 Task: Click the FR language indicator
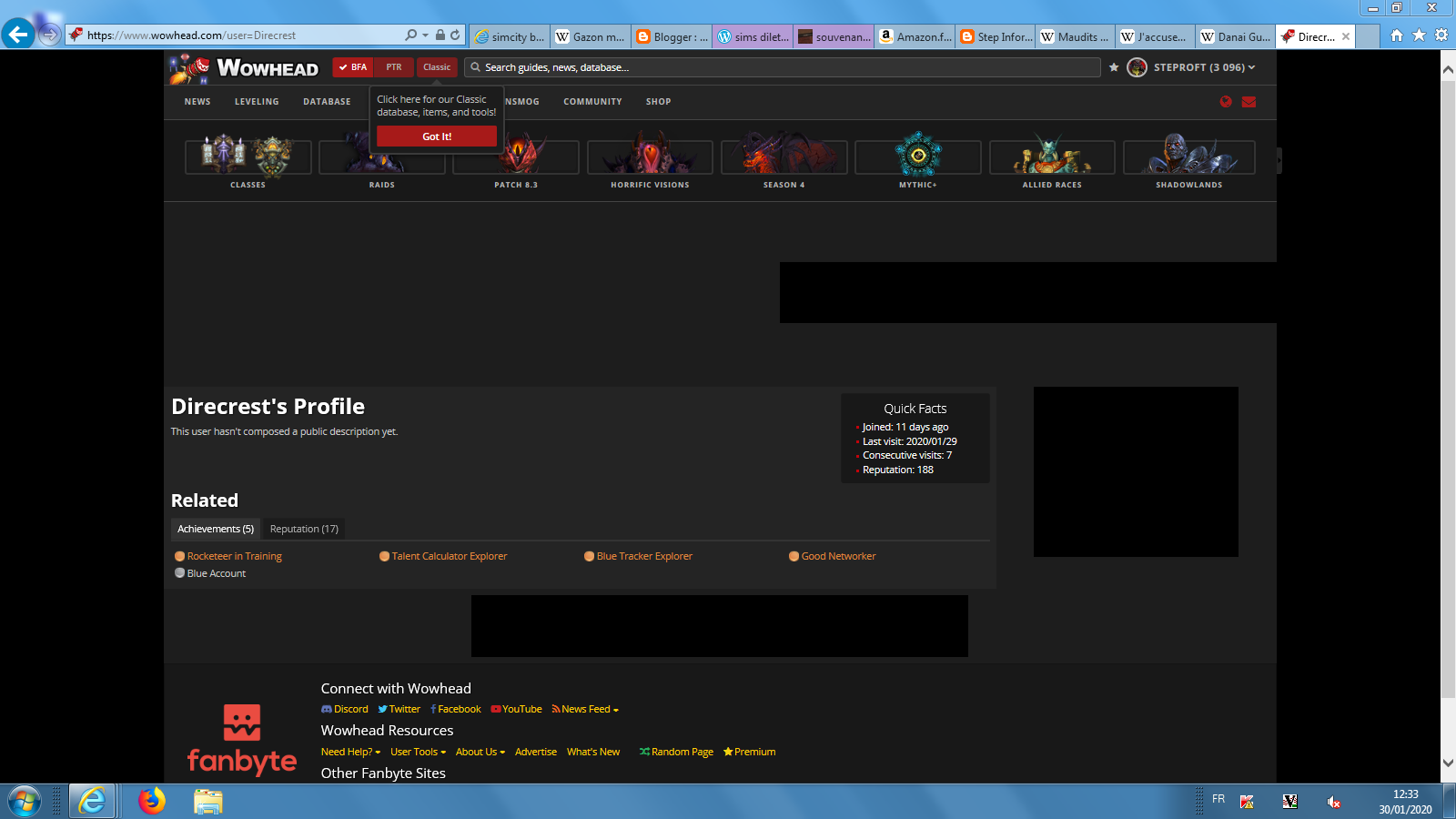[x=1218, y=799]
